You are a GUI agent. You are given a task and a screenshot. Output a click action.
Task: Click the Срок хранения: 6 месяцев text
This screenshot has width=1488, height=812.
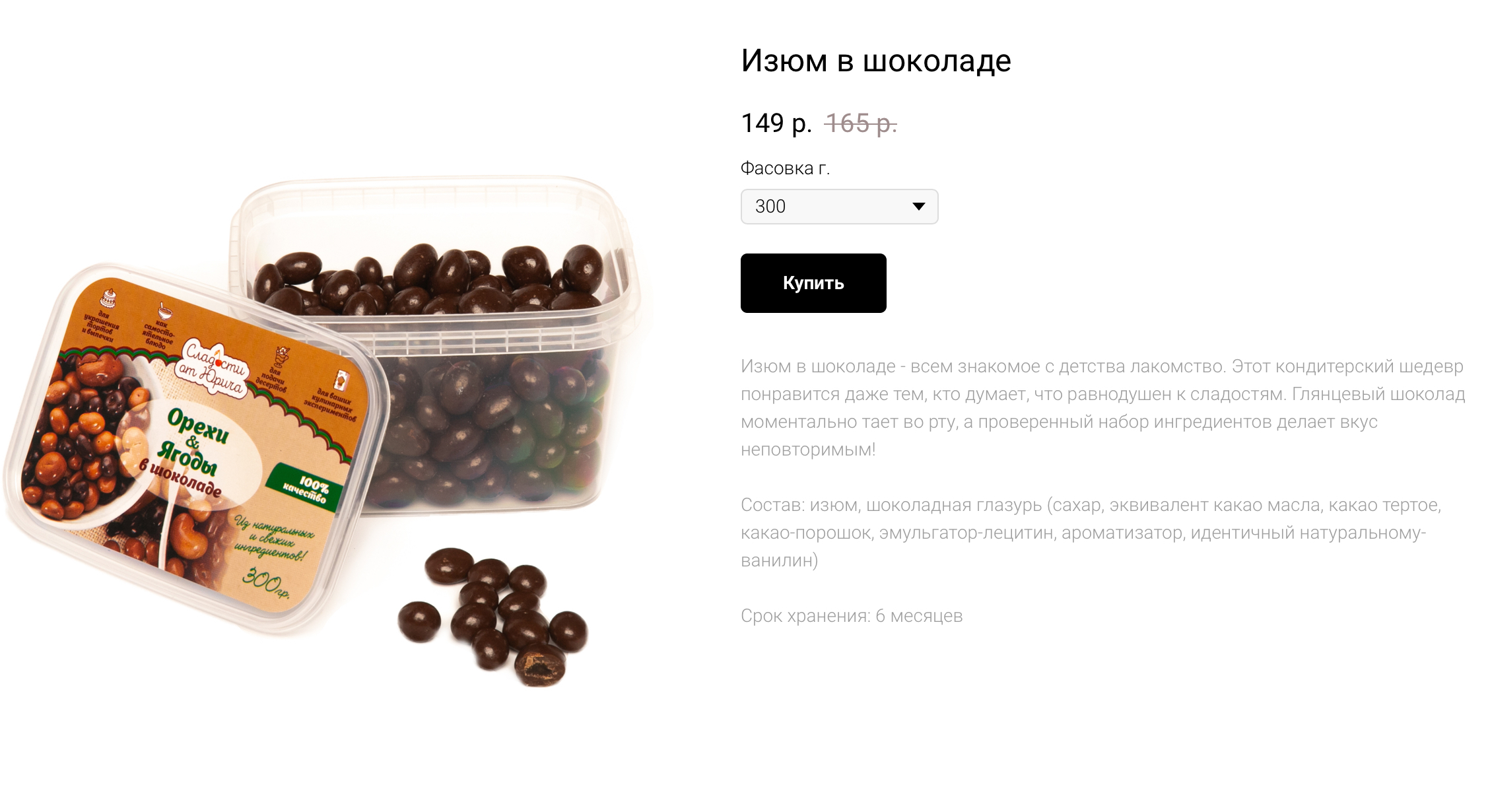[852, 616]
